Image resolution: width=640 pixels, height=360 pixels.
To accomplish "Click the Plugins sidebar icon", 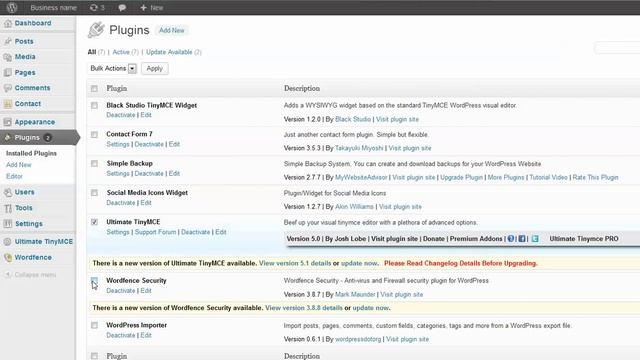I will (x=8, y=138).
